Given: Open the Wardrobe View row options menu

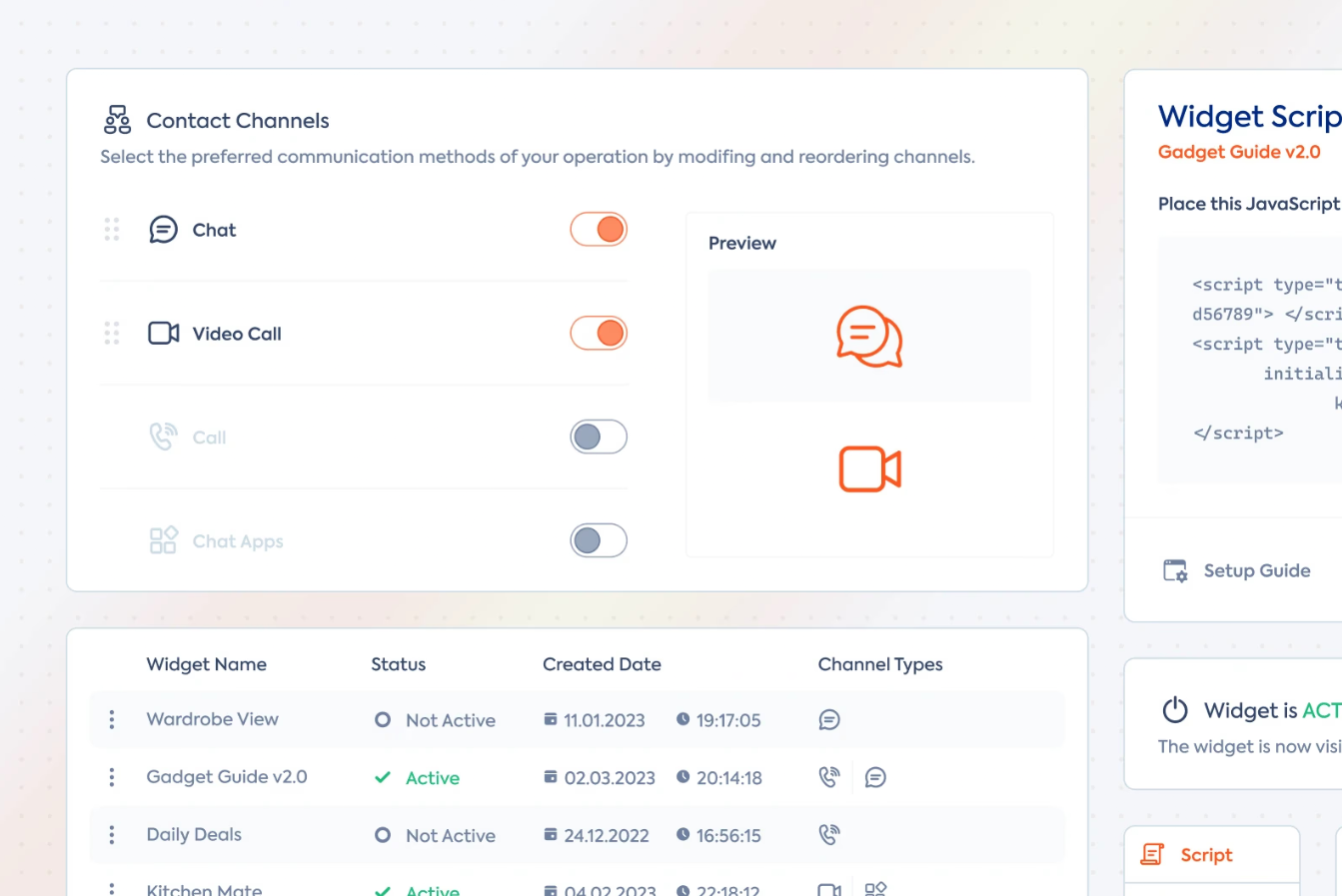Looking at the screenshot, I should coord(112,719).
